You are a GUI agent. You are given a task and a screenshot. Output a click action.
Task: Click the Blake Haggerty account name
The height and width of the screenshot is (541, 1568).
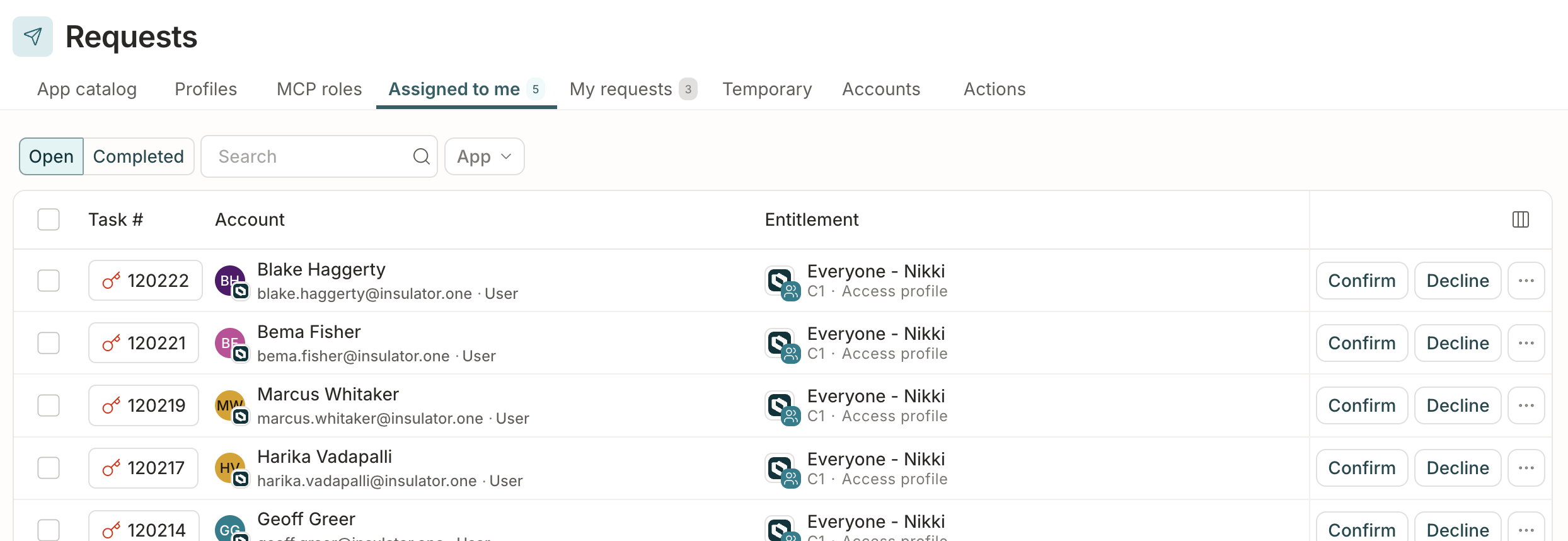pos(321,270)
